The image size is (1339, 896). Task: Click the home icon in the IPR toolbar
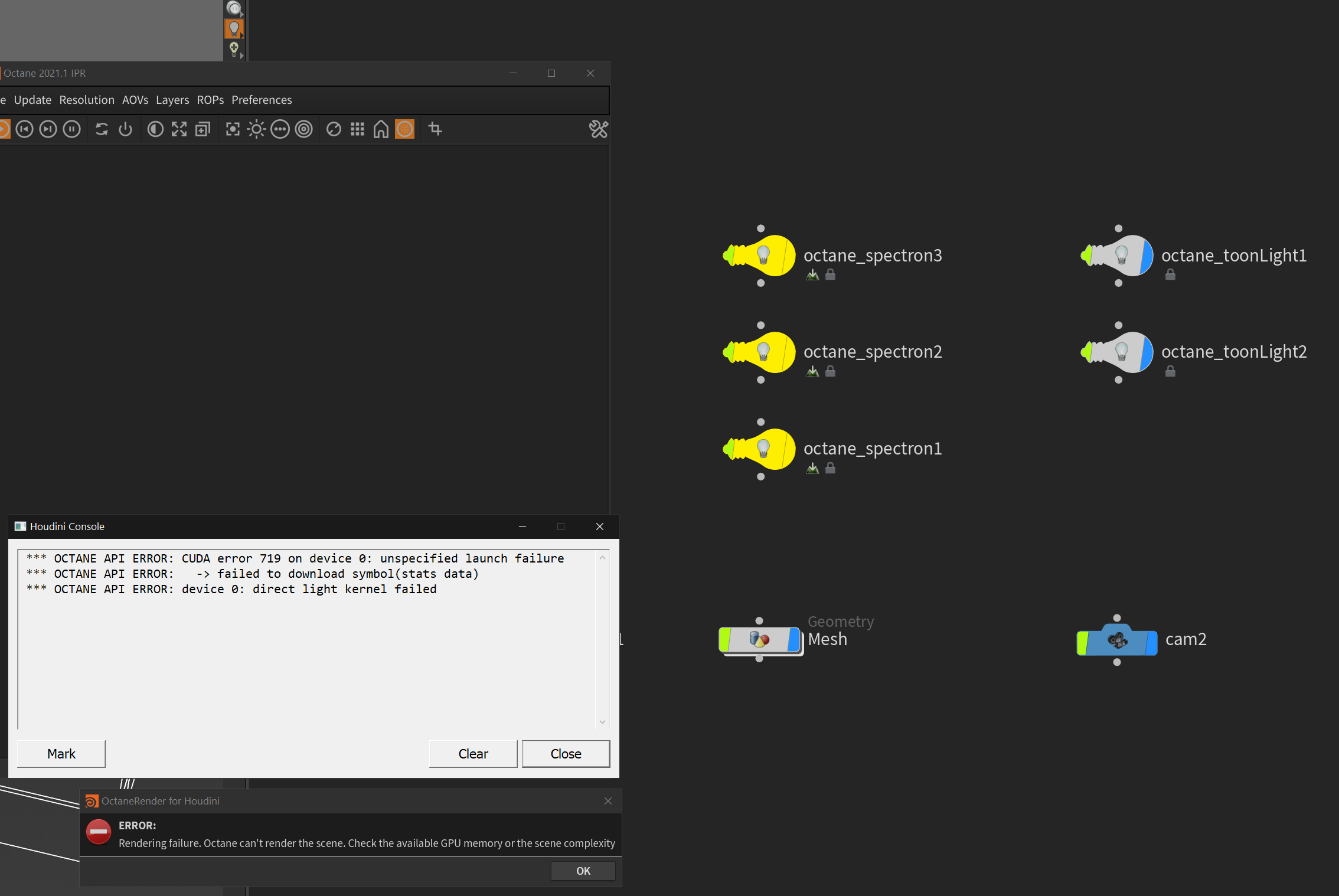click(x=381, y=129)
